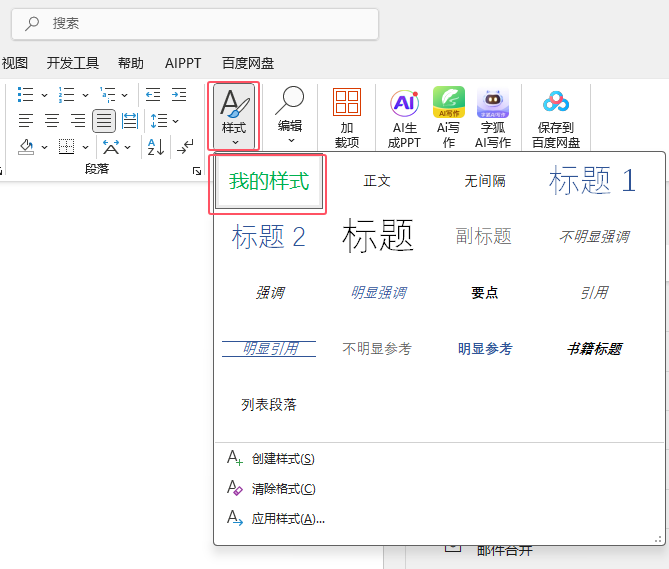This screenshot has width=669, height=569.
Task: Apply the 书籍标题 style
Action: point(594,349)
